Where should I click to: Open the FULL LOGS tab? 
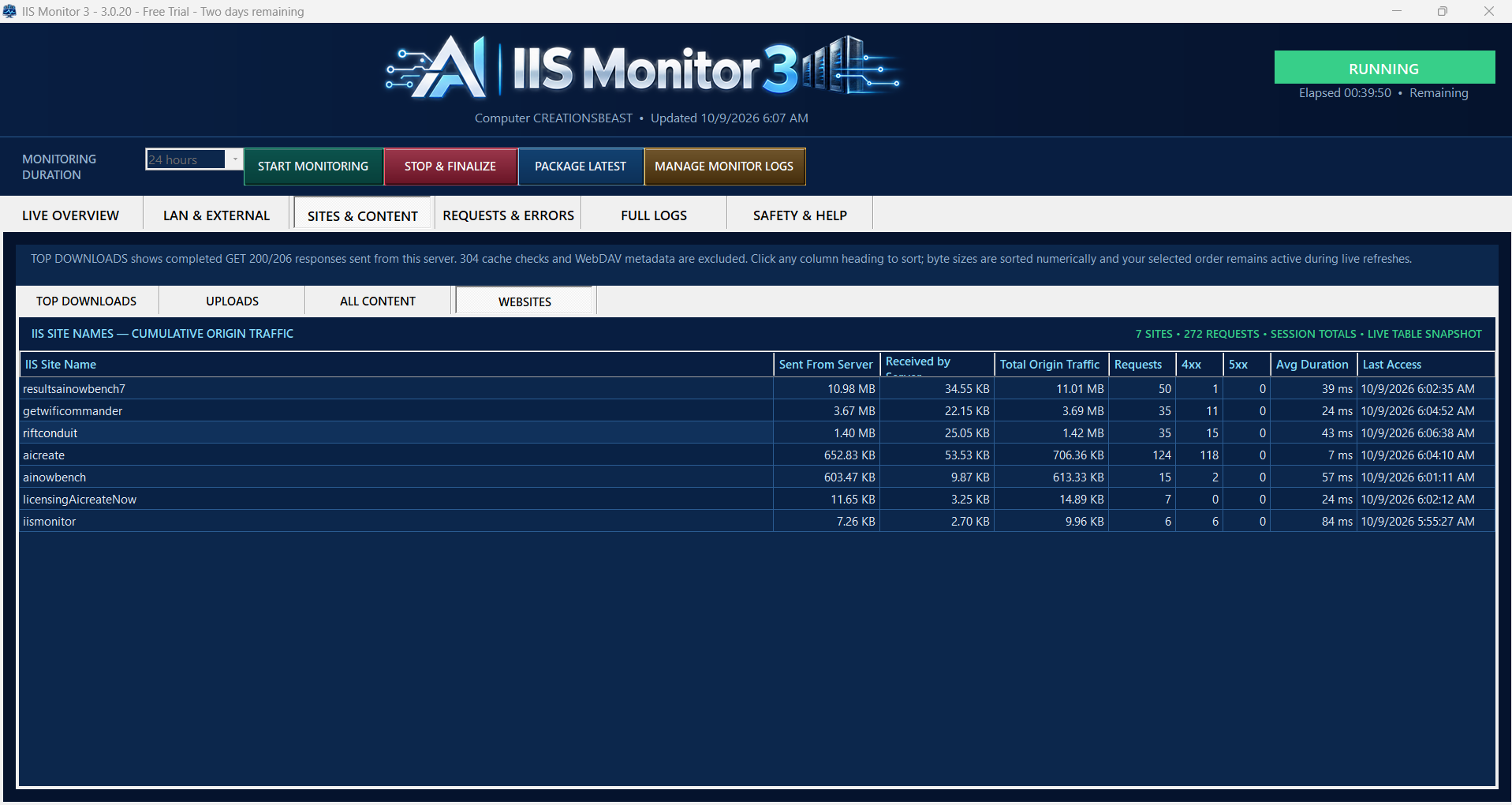pos(654,215)
